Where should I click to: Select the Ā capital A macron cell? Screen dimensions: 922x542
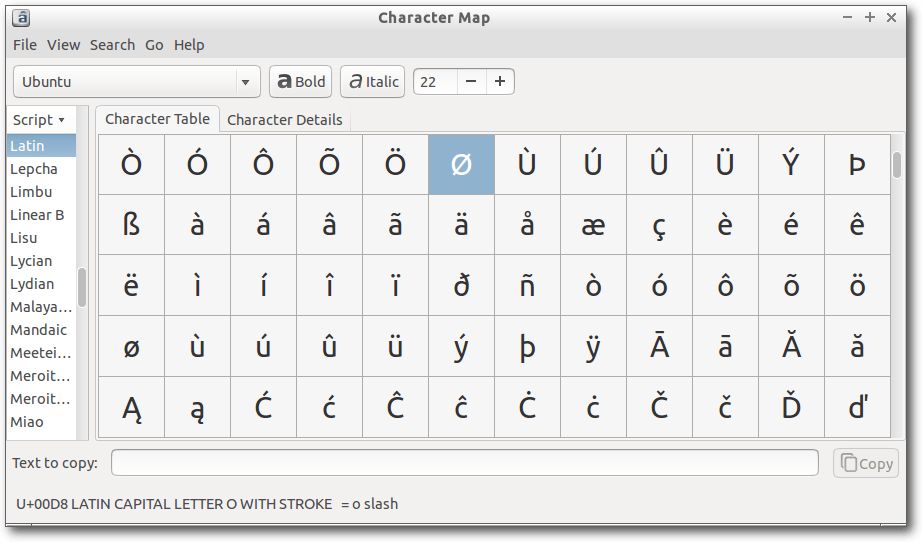[x=659, y=346]
